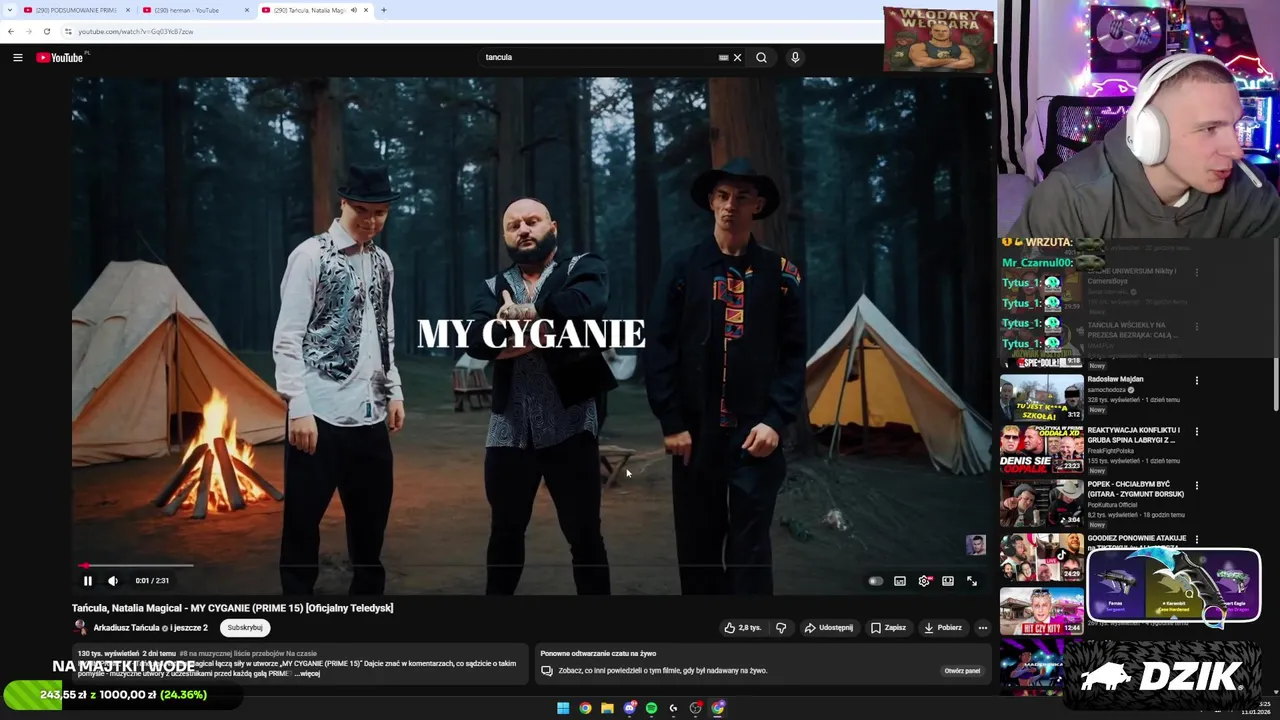Image resolution: width=1280 pixels, height=720 pixels.
Task: Open the YouTube hamburger guide menu
Action: point(17,57)
